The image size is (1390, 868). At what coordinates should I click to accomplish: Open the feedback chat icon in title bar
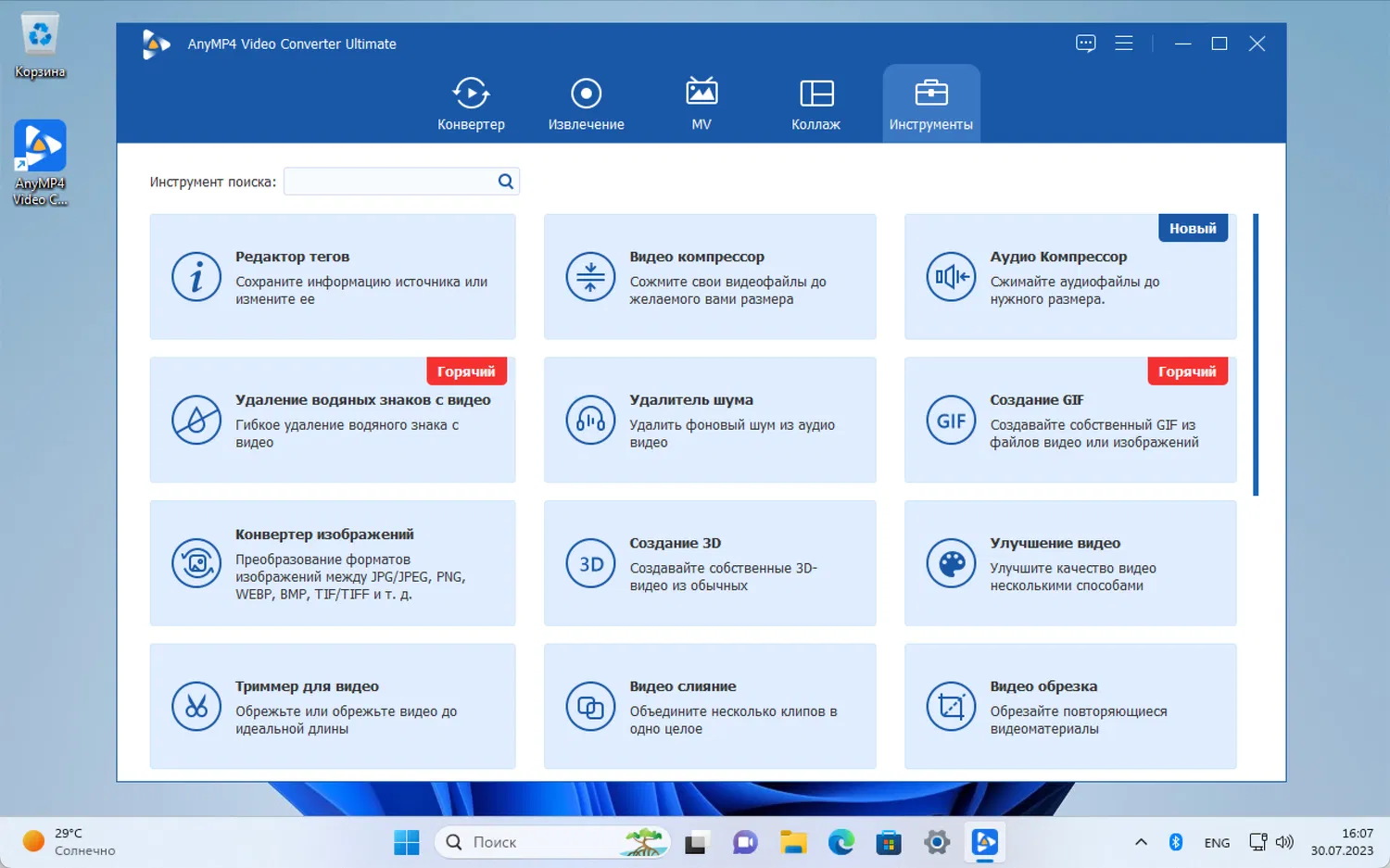click(1086, 44)
